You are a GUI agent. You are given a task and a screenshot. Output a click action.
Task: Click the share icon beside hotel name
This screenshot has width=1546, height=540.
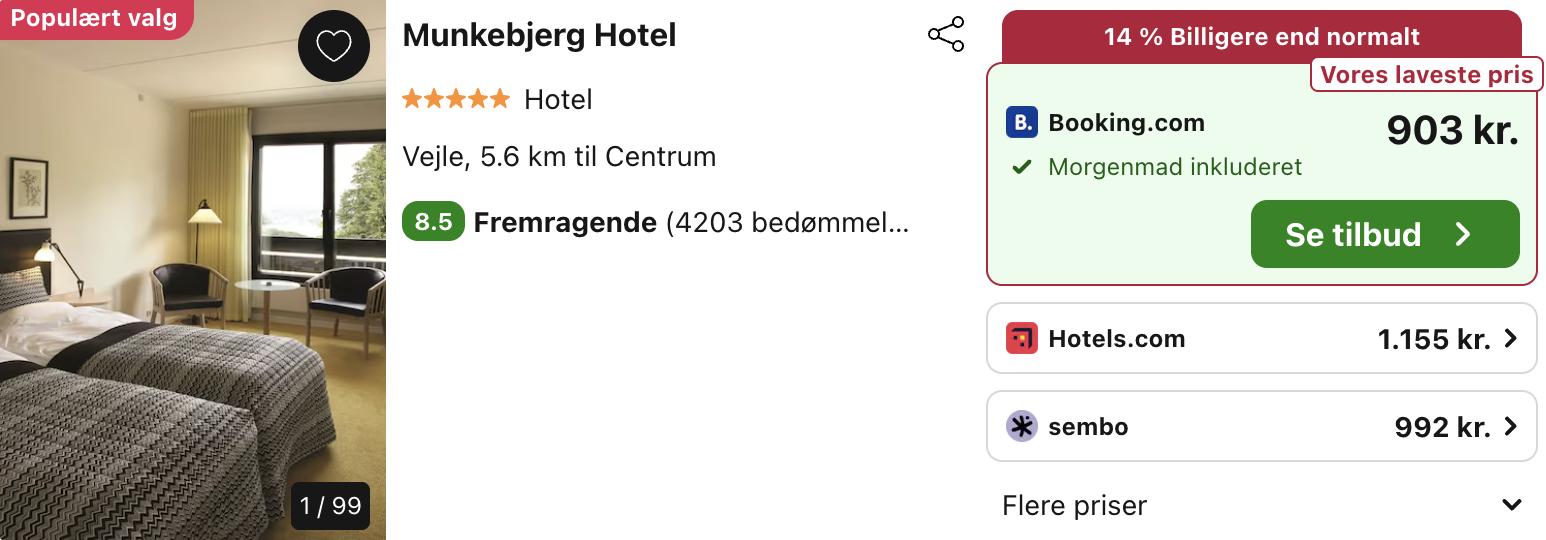946,35
